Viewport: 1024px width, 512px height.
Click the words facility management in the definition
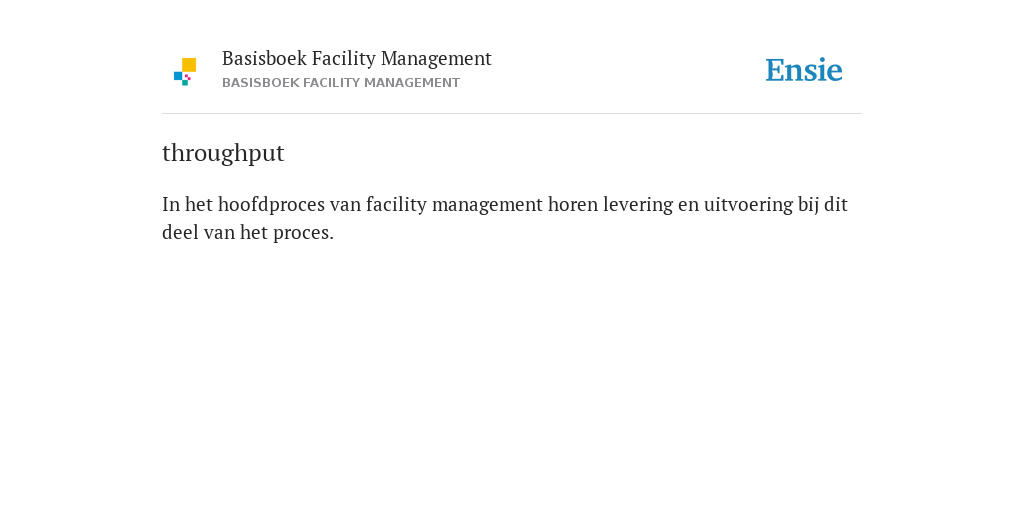pyautogui.click(x=454, y=205)
